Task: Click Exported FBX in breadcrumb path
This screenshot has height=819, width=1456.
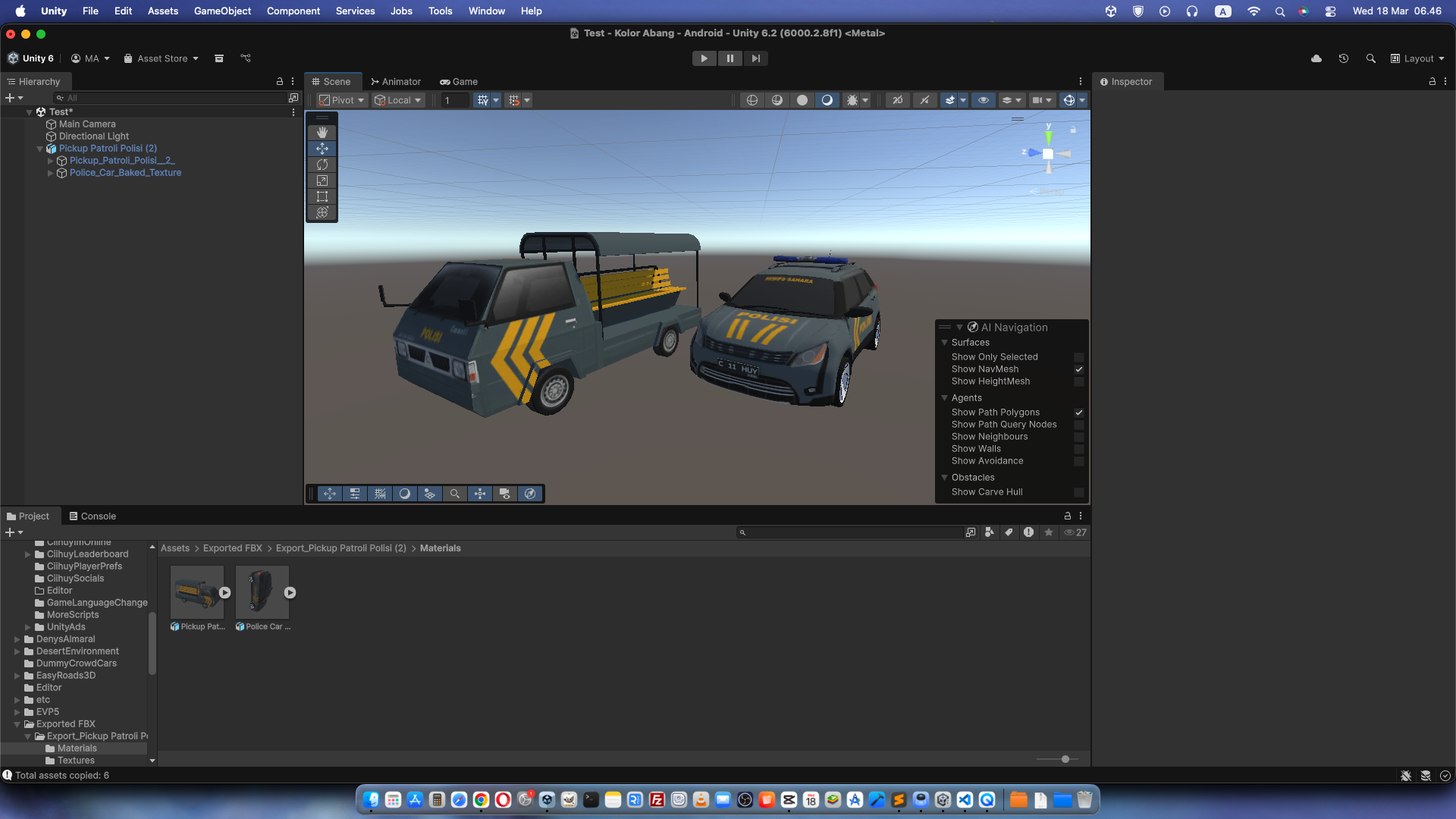Action: pos(232,548)
